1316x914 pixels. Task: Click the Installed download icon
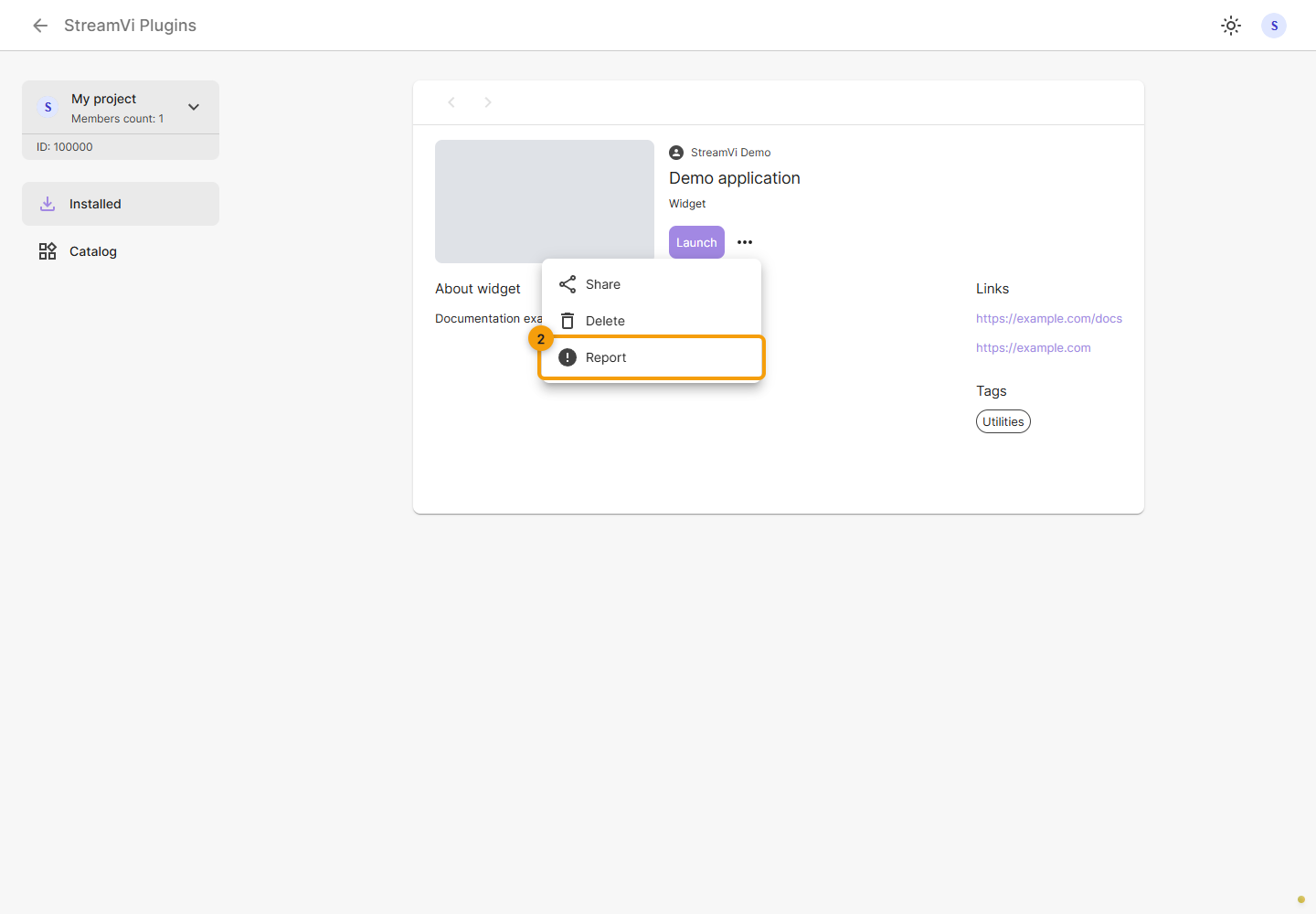[x=48, y=204]
